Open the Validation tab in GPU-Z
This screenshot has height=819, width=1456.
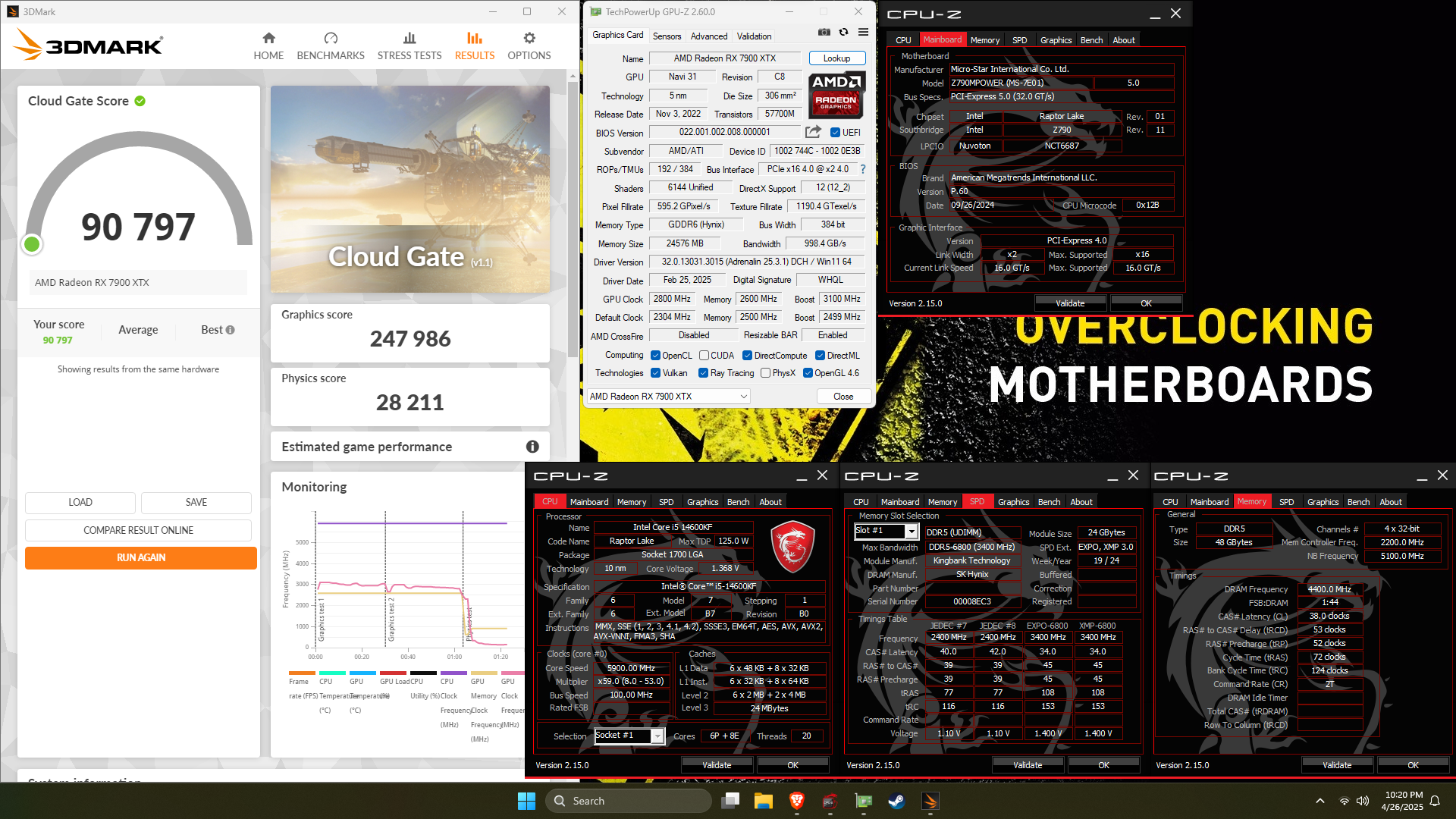coord(754,36)
